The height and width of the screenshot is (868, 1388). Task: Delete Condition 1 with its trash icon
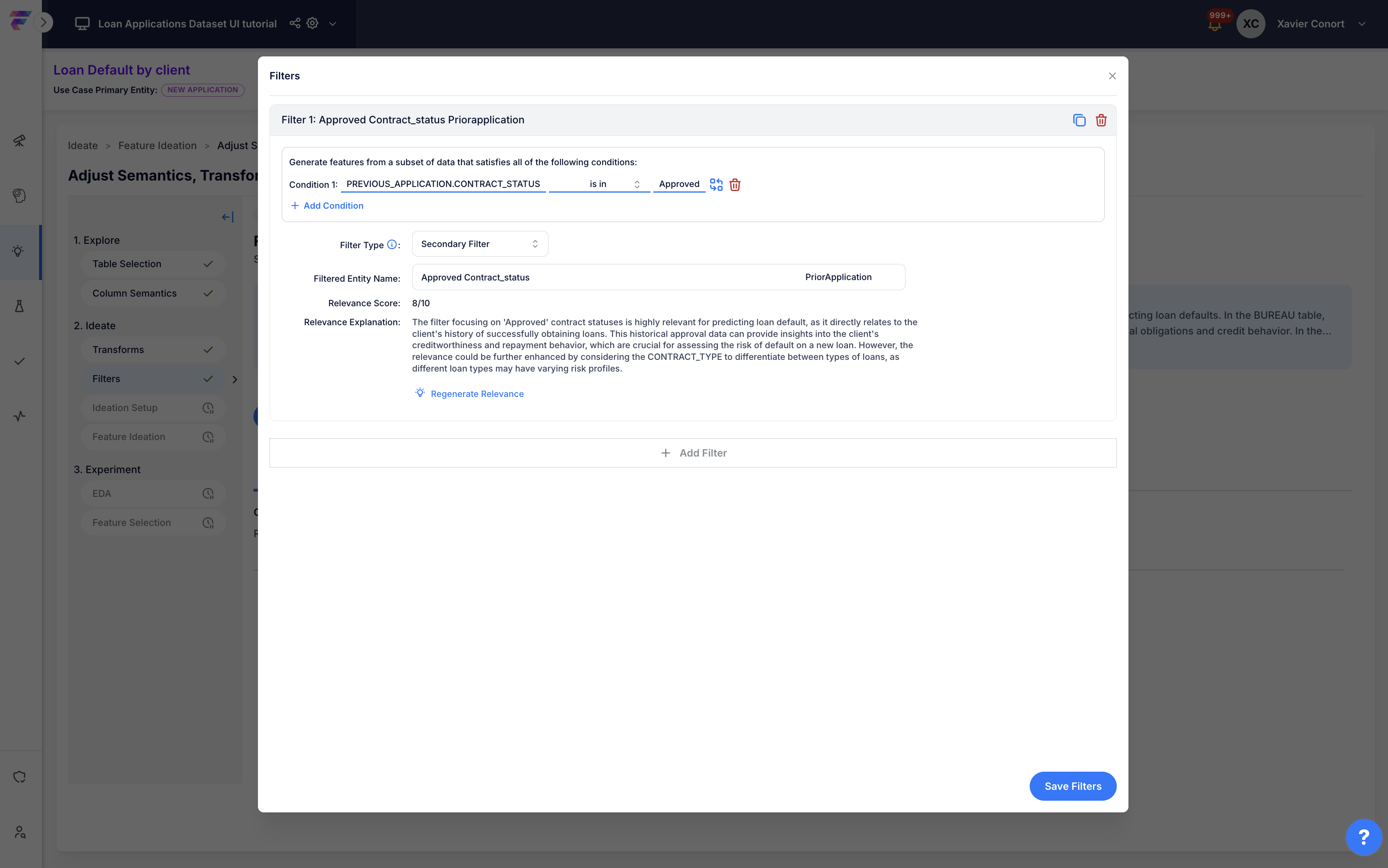pos(735,184)
